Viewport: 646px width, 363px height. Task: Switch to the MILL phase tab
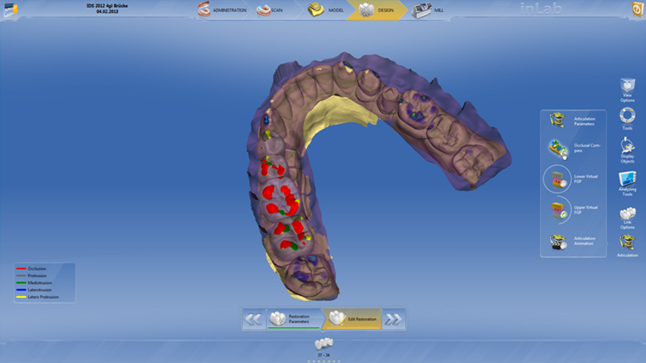(428, 10)
